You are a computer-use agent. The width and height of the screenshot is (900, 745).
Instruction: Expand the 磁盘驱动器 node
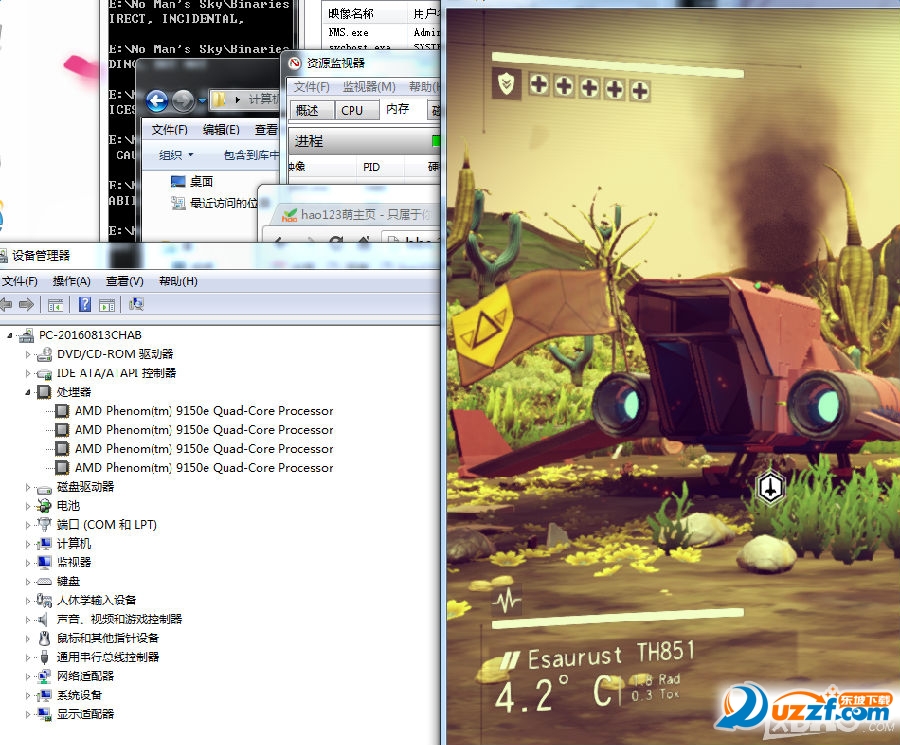[27, 487]
